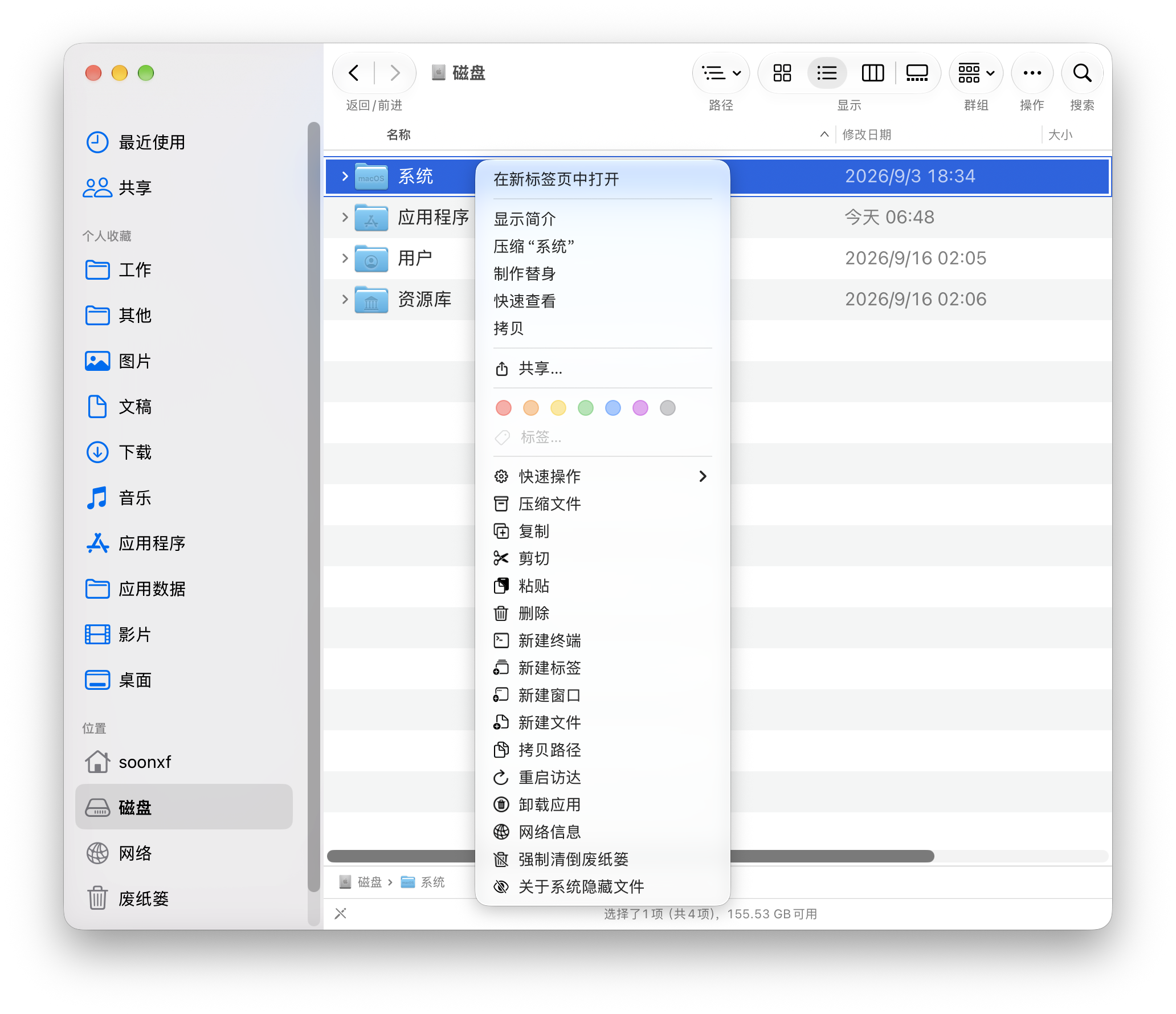Open the 群组 grouping dropdown

point(976,73)
